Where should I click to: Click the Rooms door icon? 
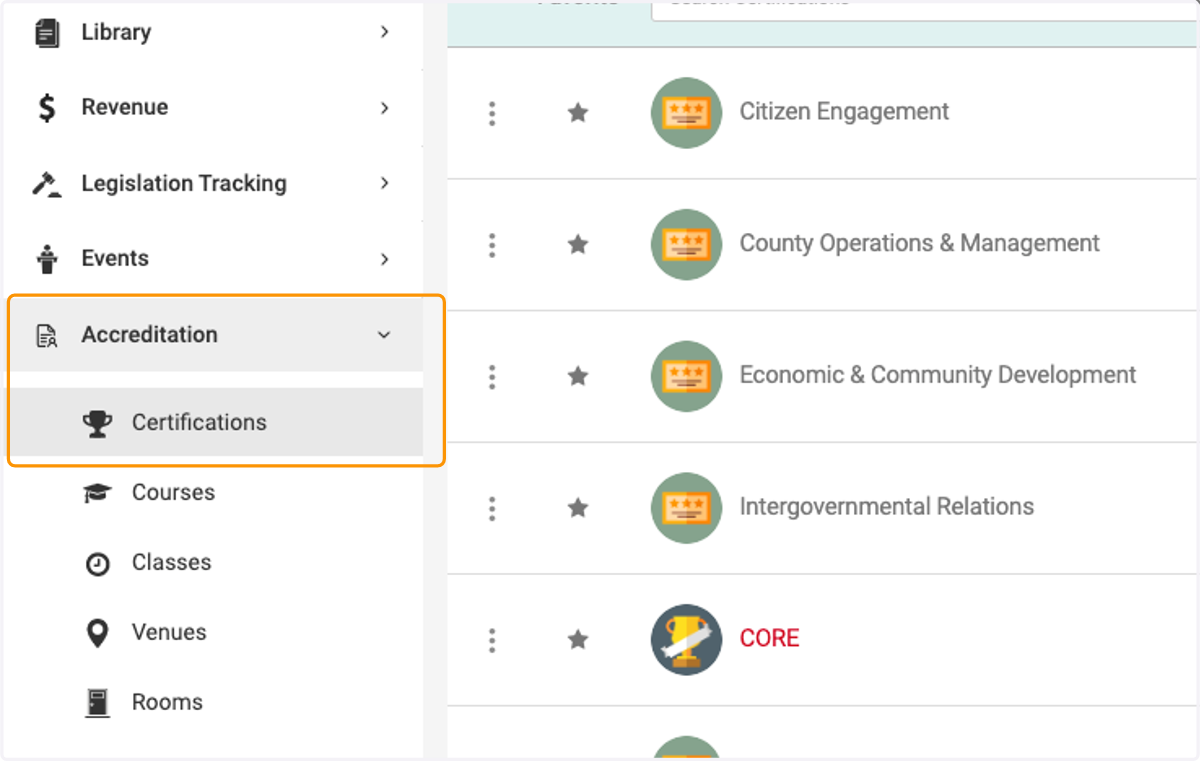tap(97, 703)
